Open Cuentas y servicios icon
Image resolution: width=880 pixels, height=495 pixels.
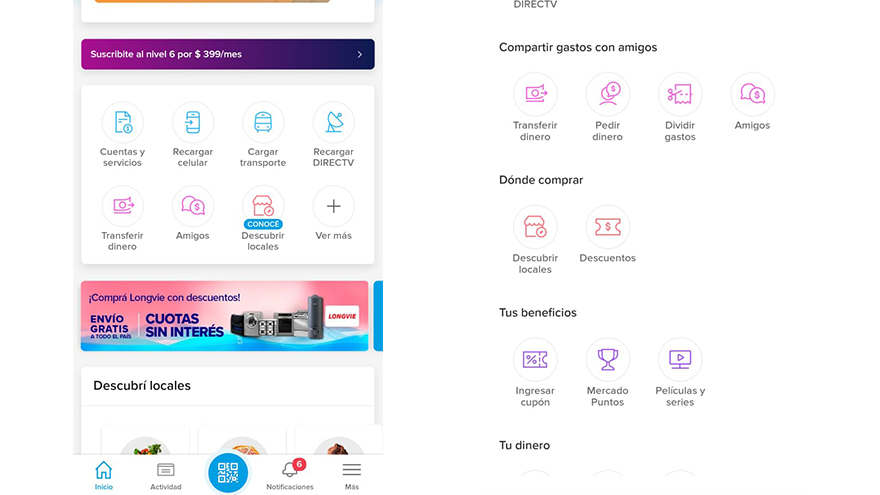pos(122,123)
